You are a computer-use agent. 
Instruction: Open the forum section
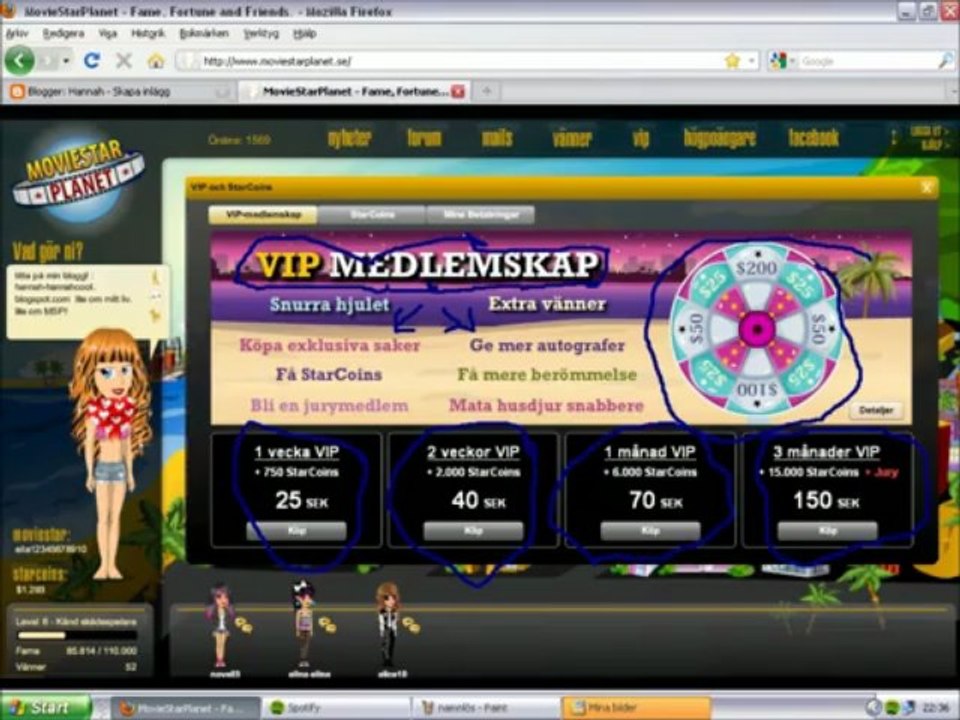[424, 138]
